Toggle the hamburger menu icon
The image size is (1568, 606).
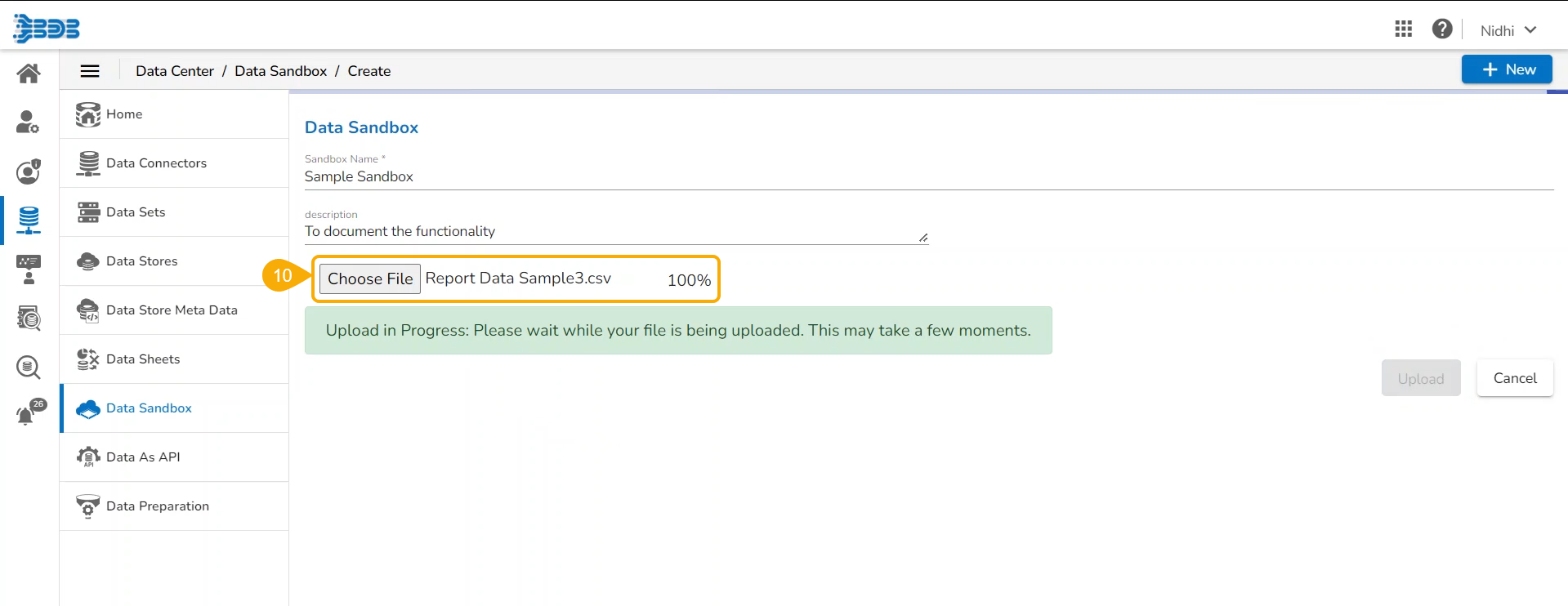point(90,71)
